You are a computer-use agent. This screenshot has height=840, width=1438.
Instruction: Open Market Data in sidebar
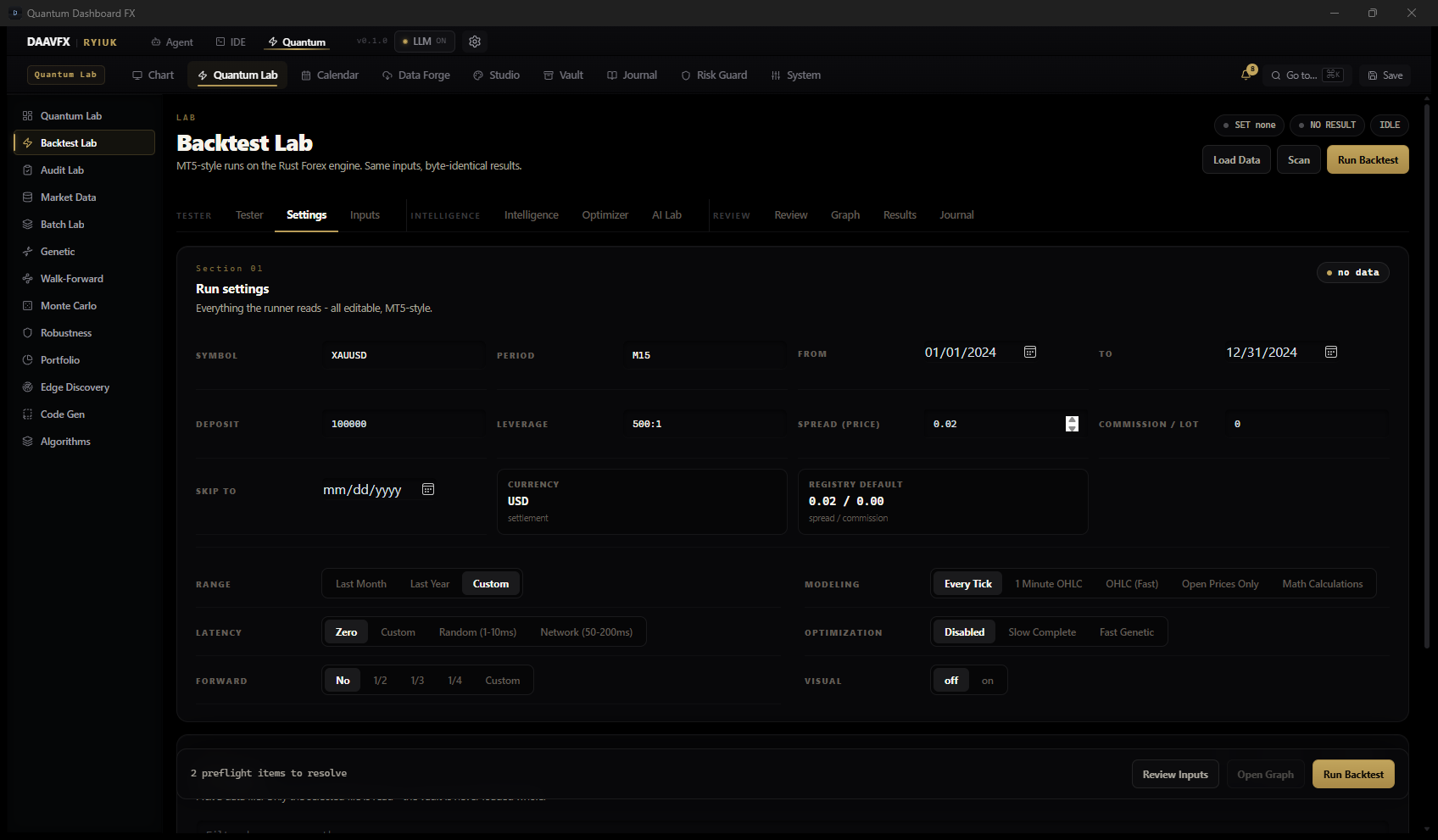click(x=85, y=197)
